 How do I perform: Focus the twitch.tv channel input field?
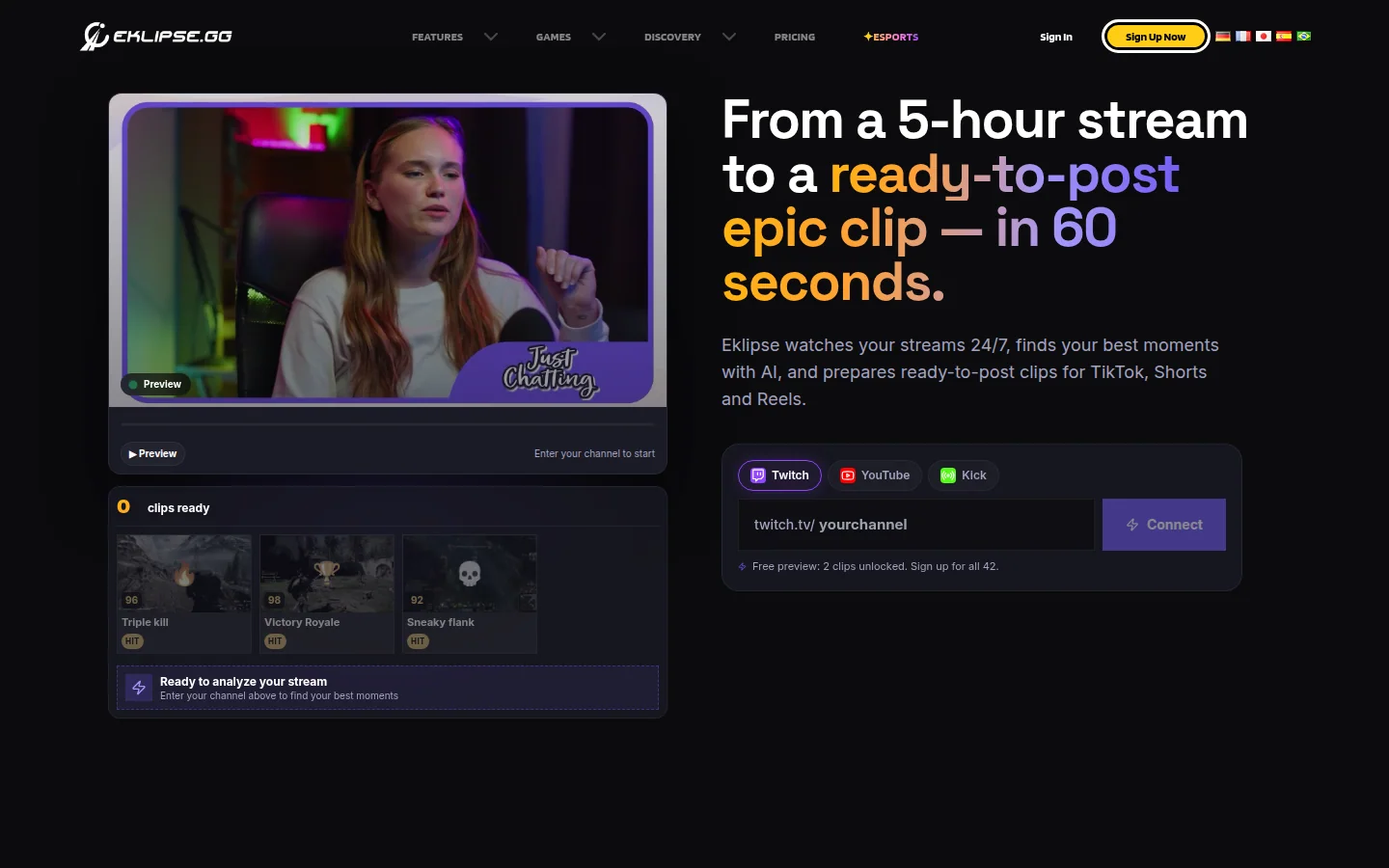[916, 525]
